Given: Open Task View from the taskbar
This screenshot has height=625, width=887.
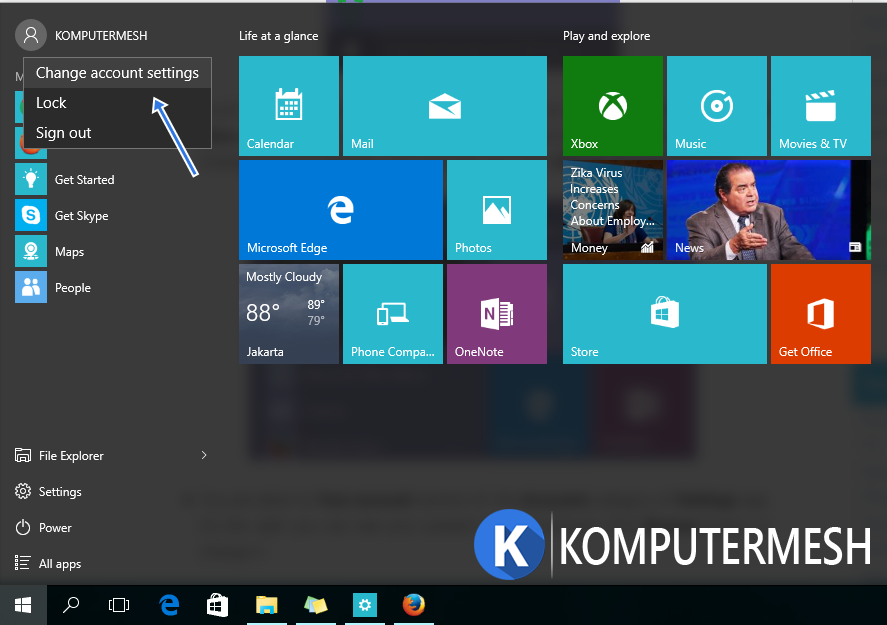Looking at the screenshot, I should point(119,605).
